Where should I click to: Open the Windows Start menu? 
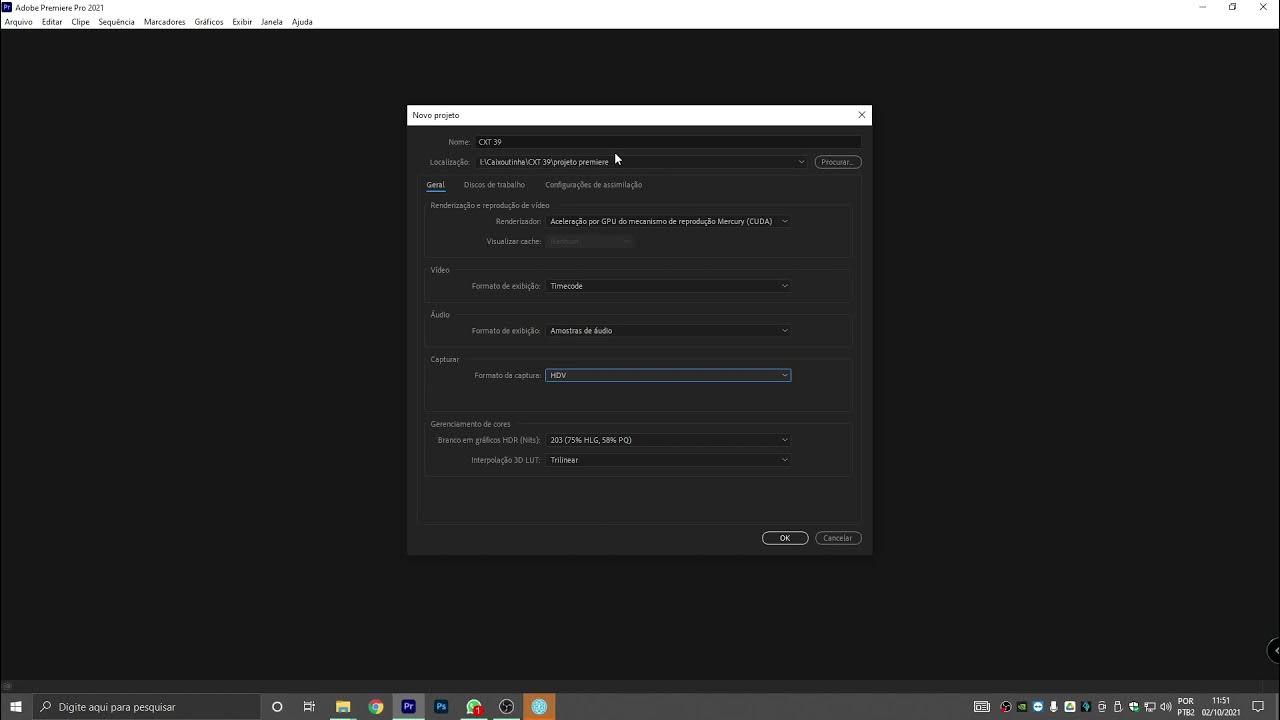(16, 707)
